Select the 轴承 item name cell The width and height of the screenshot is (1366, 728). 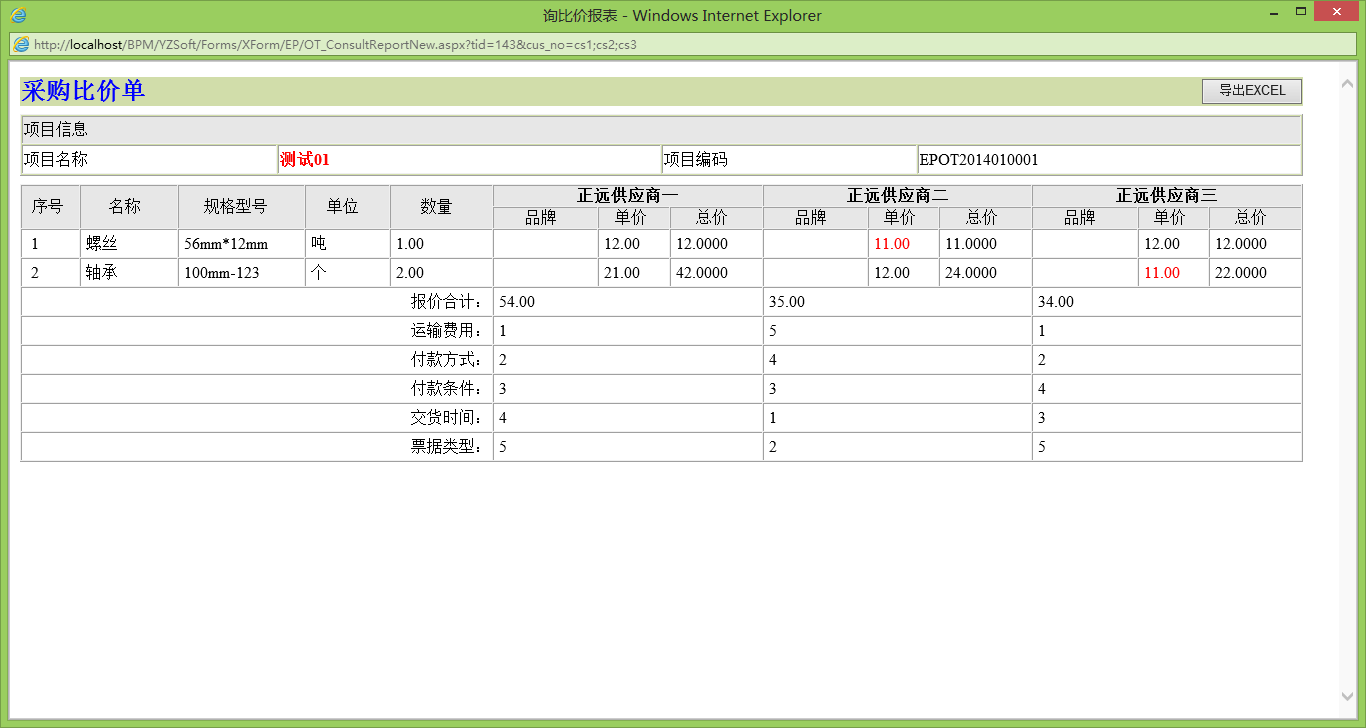[x=100, y=272]
